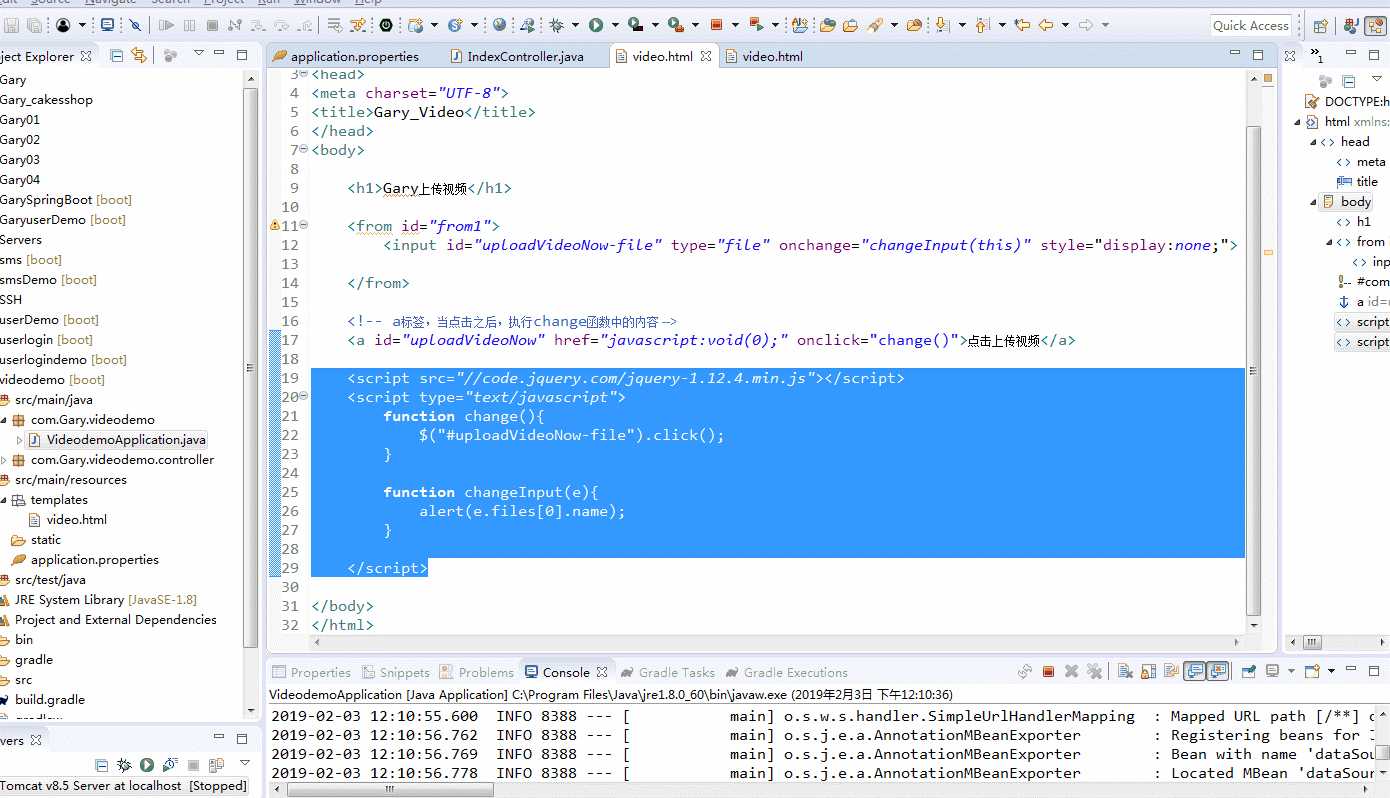1390x798 pixels.
Task: Open the Back navigation history dropdown
Action: tap(1064, 25)
